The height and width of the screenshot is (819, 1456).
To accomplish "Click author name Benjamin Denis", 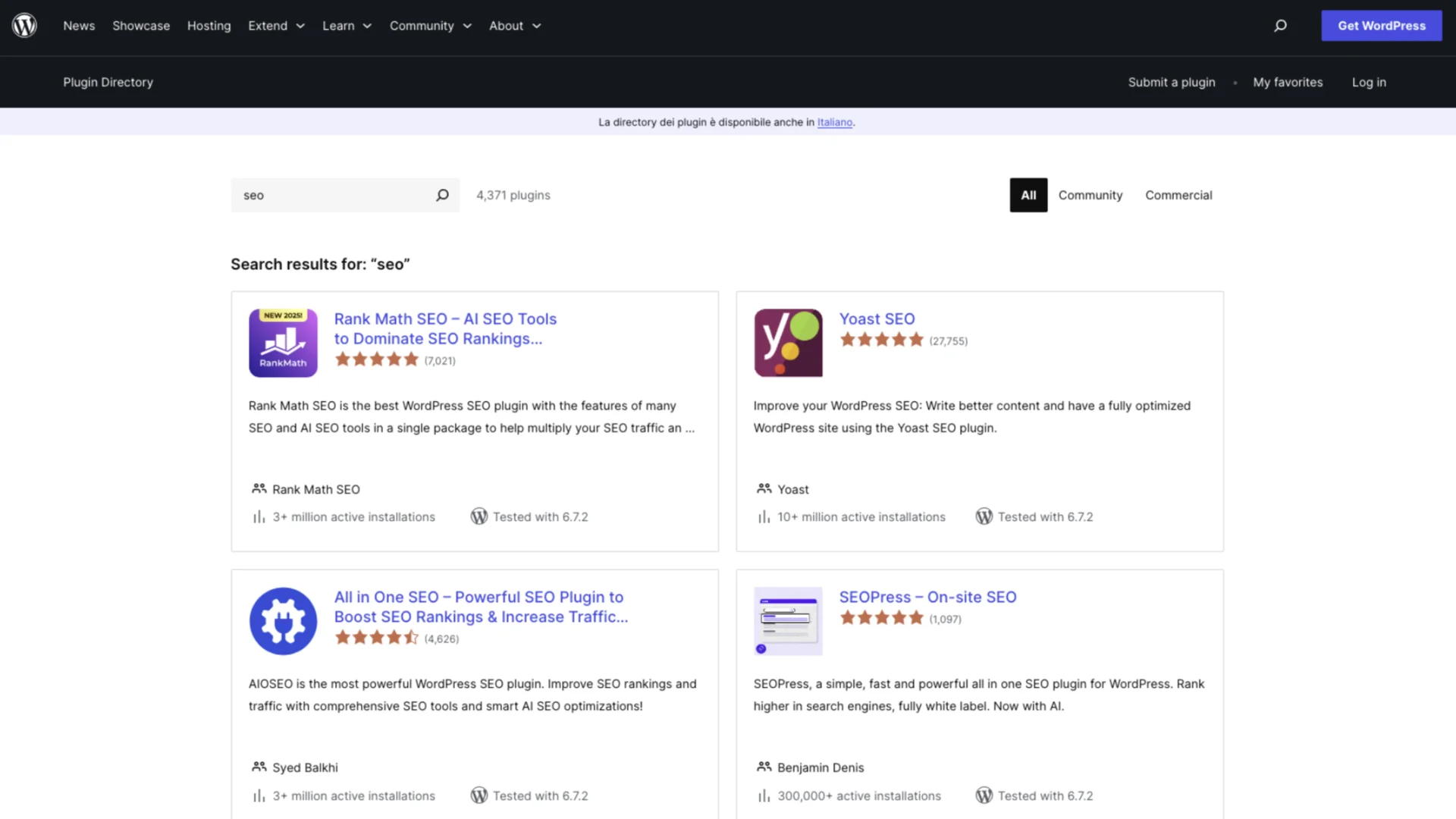I will point(821,767).
